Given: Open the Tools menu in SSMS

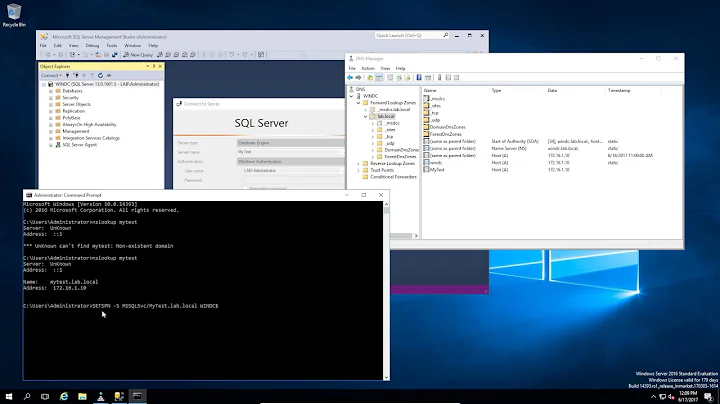Looking at the screenshot, I should point(112,45).
